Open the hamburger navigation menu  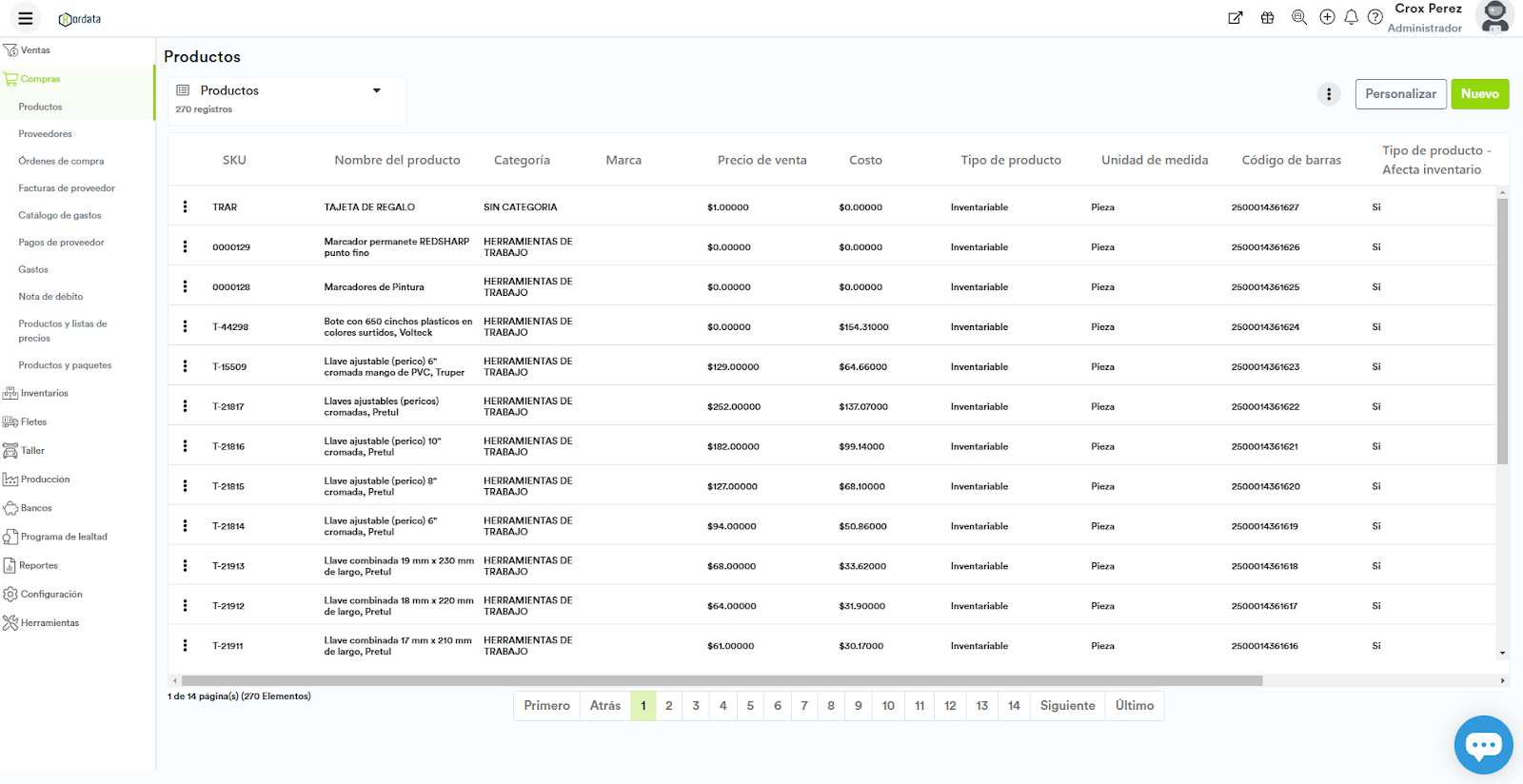click(26, 18)
